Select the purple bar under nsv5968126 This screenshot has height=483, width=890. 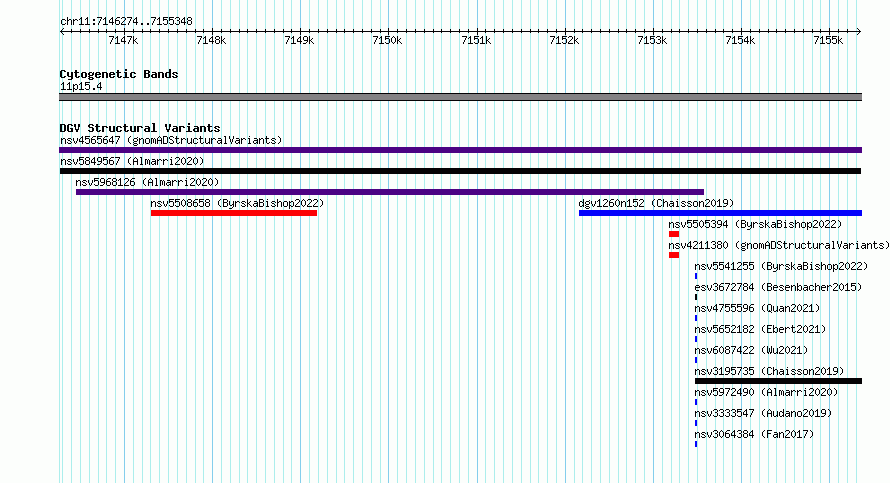(390, 192)
